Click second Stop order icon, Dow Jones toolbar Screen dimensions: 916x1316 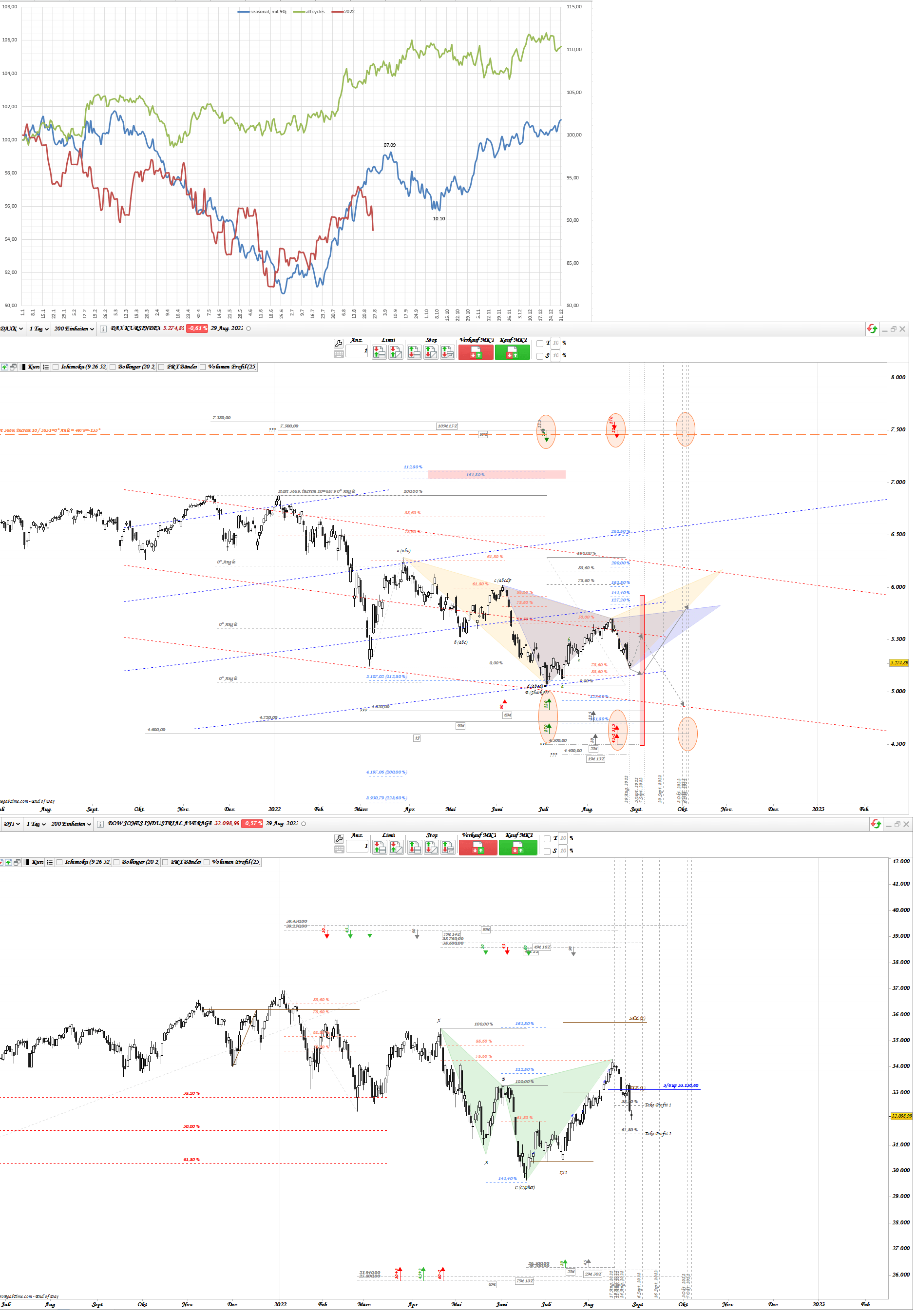(x=431, y=847)
